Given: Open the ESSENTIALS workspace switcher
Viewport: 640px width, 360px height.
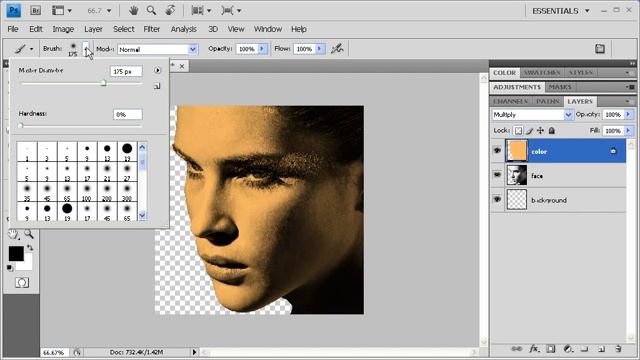Looking at the screenshot, I should [561, 11].
